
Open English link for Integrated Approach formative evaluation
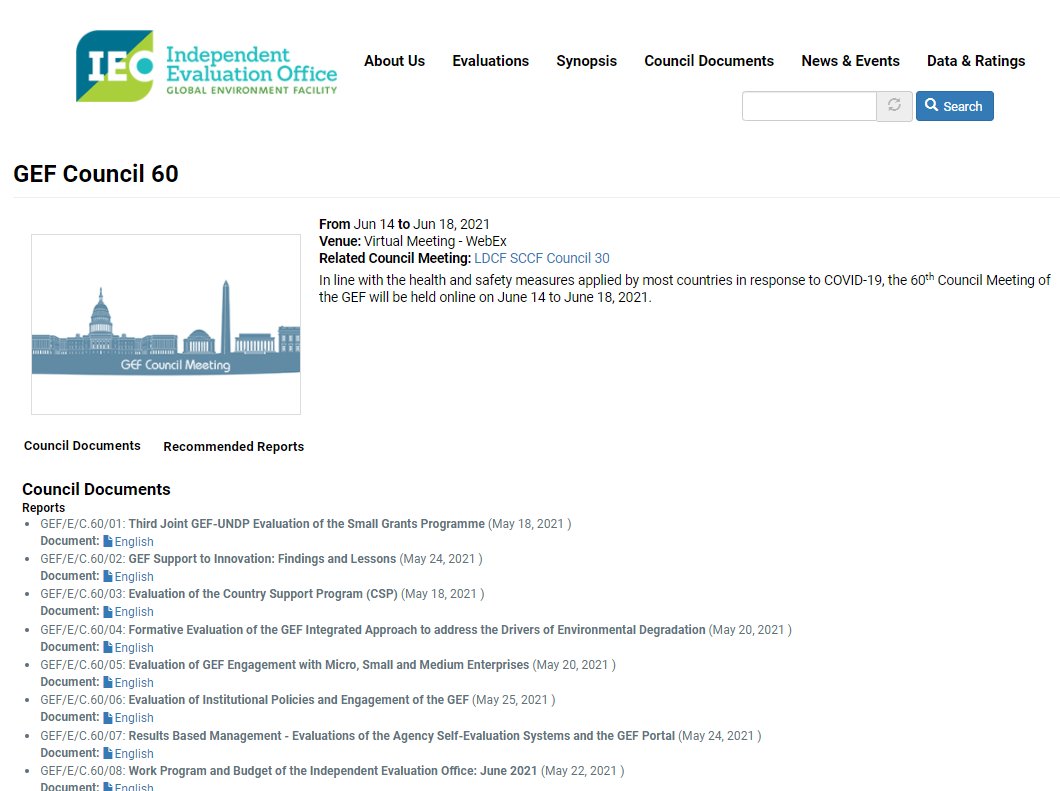pyautogui.click(x=134, y=648)
